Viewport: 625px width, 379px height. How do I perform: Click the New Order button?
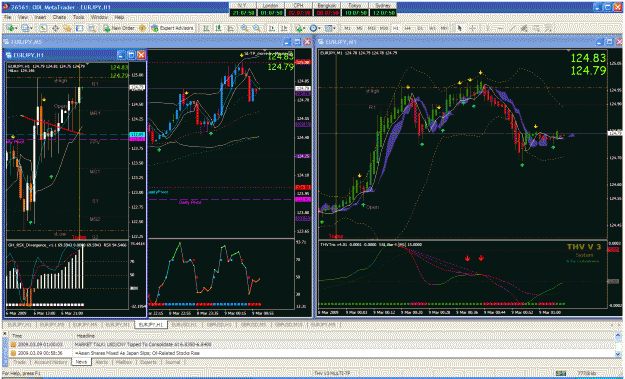(119, 28)
